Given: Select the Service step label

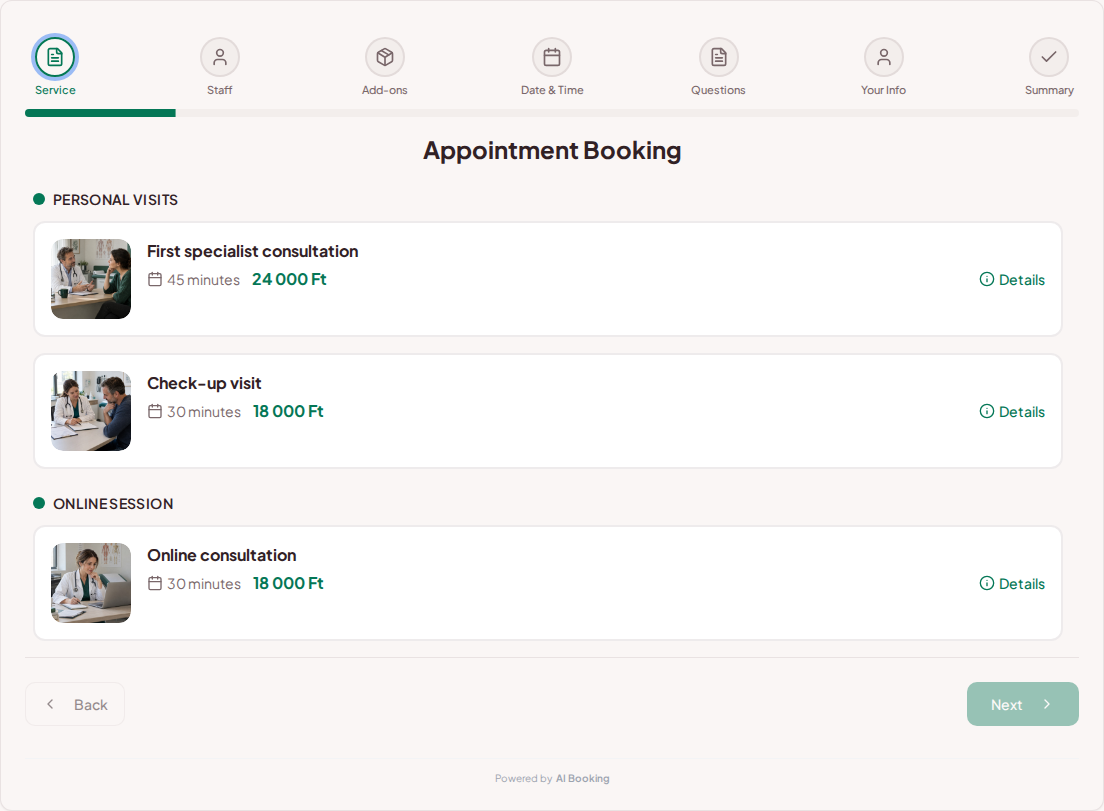Looking at the screenshot, I should coord(55,90).
